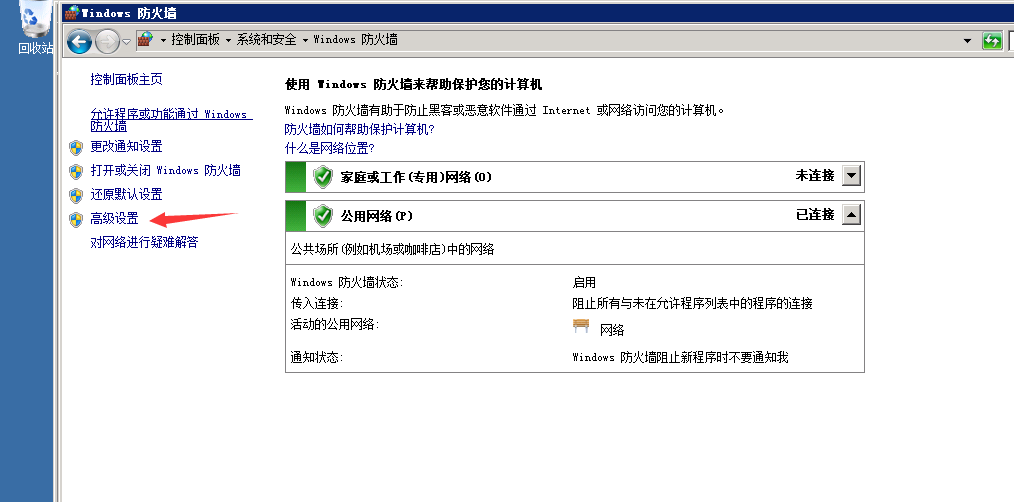Click shield icon beside 更改通知设置

(76, 147)
